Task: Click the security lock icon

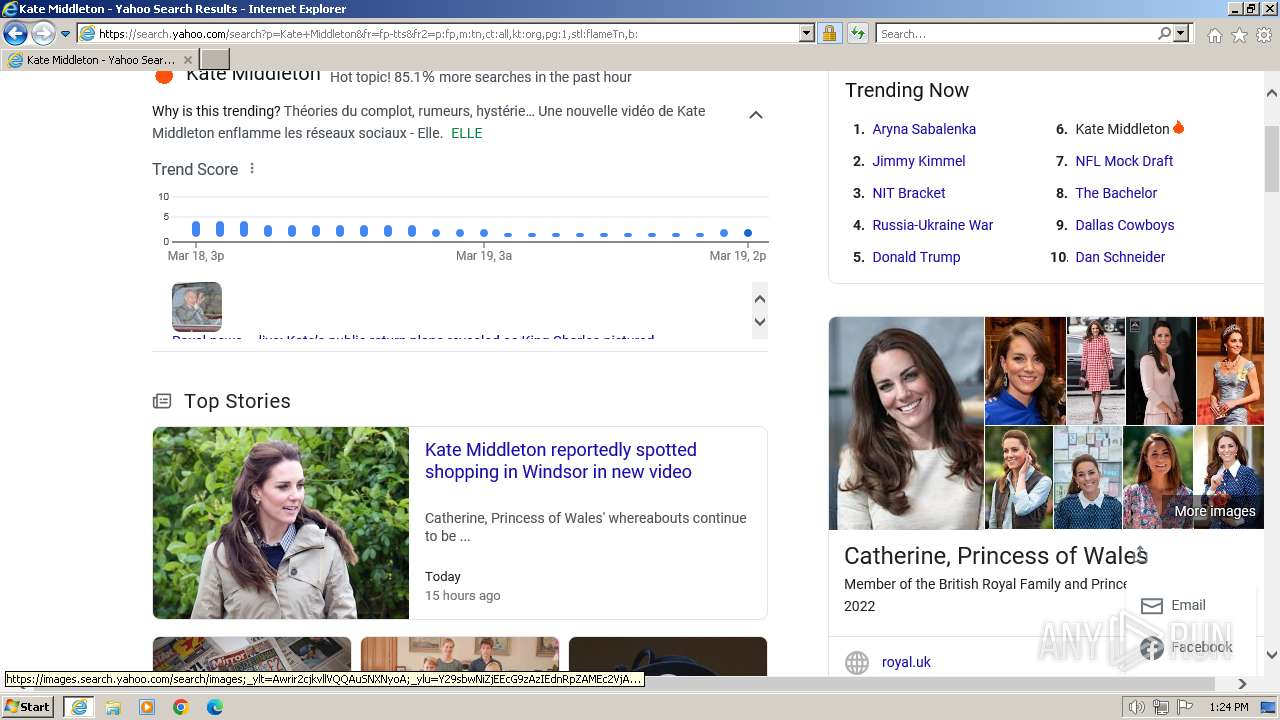Action: (829, 33)
